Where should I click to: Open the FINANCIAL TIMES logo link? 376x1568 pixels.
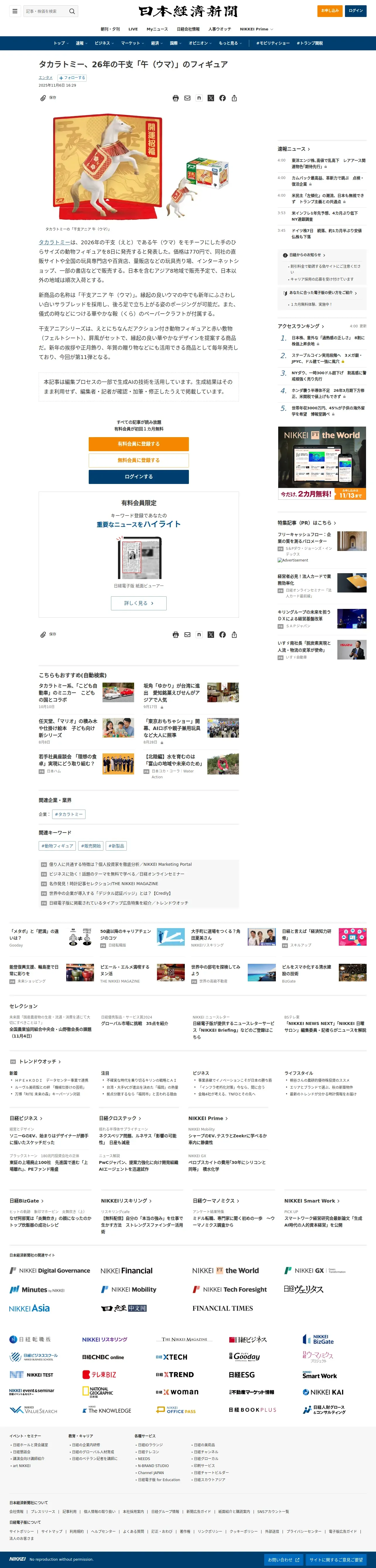pyautogui.click(x=223, y=1308)
